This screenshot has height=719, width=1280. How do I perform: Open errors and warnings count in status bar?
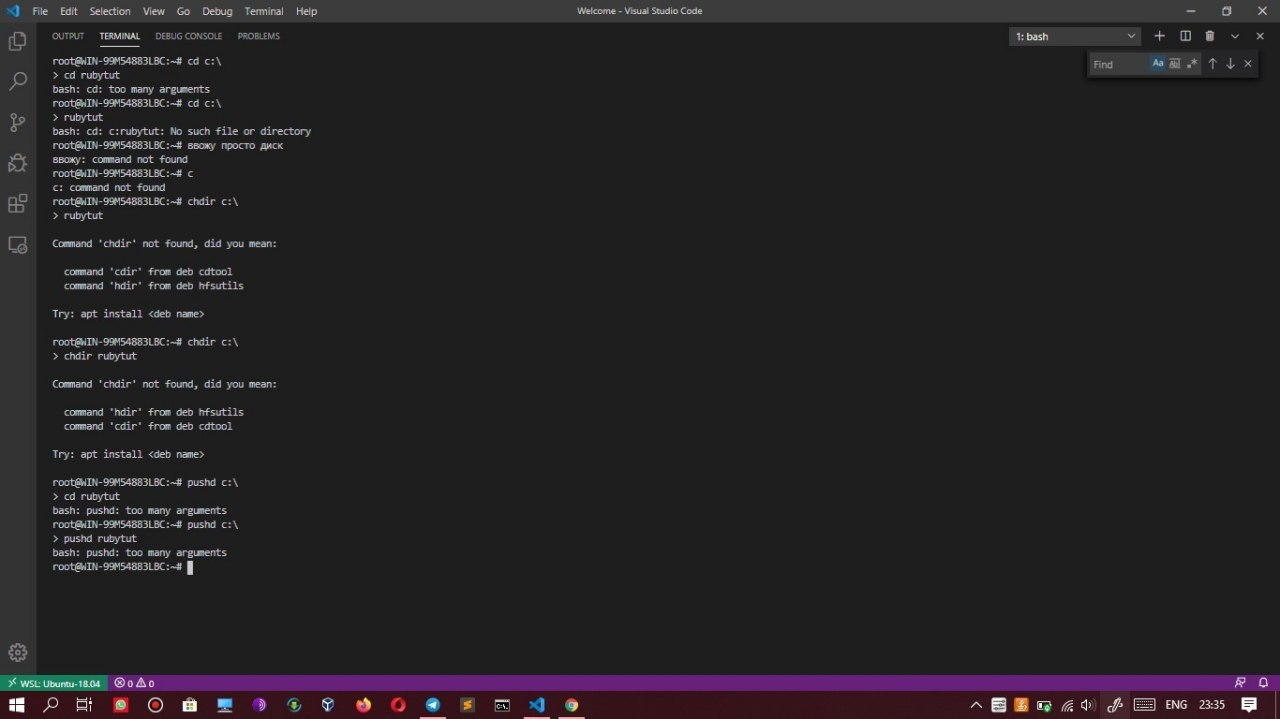tap(134, 683)
